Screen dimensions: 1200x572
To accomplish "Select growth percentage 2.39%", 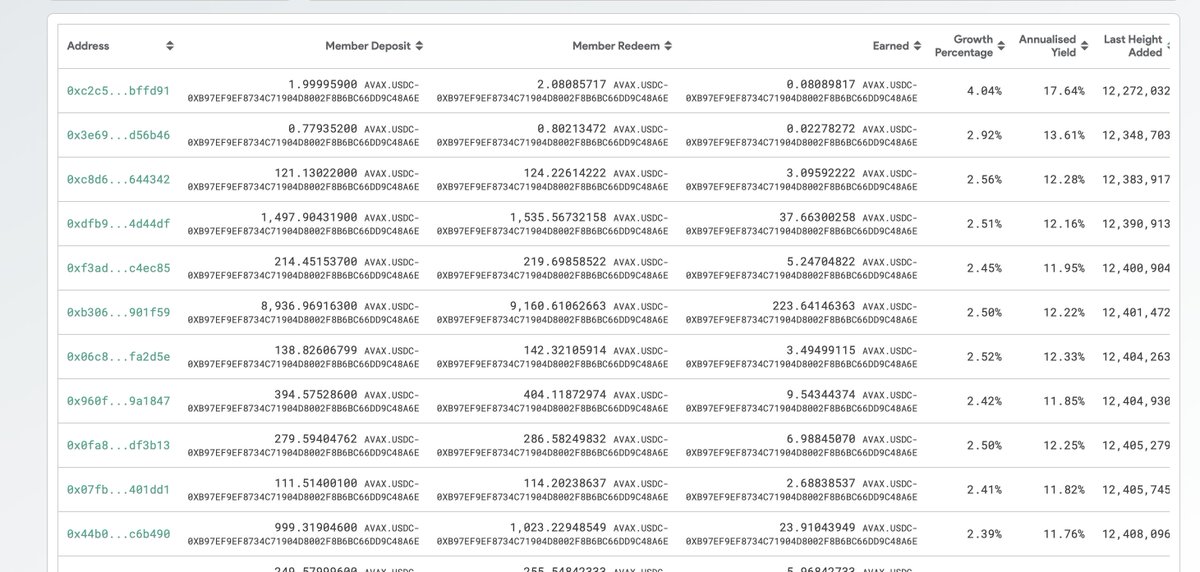I will [x=984, y=534].
